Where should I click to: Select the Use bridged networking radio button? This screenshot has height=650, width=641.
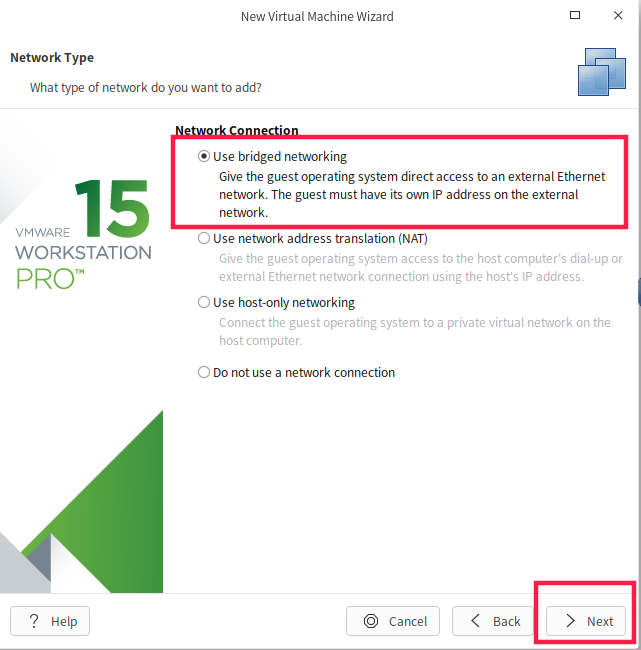pyautogui.click(x=204, y=156)
